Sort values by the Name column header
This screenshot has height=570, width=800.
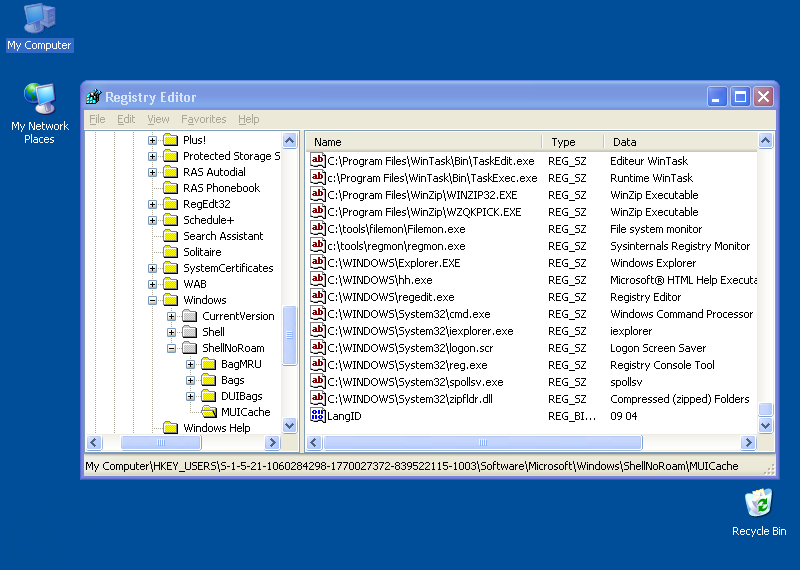[423, 142]
